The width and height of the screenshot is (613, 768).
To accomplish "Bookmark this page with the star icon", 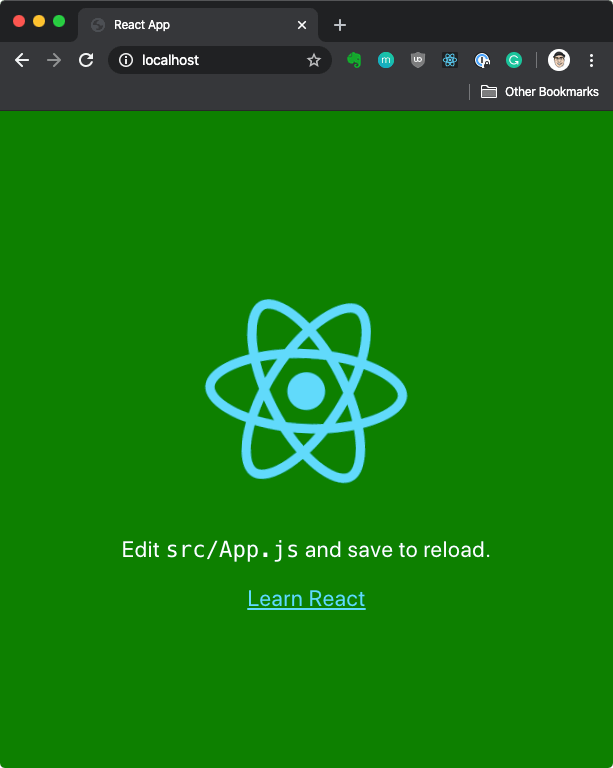I will coord(314,60).
